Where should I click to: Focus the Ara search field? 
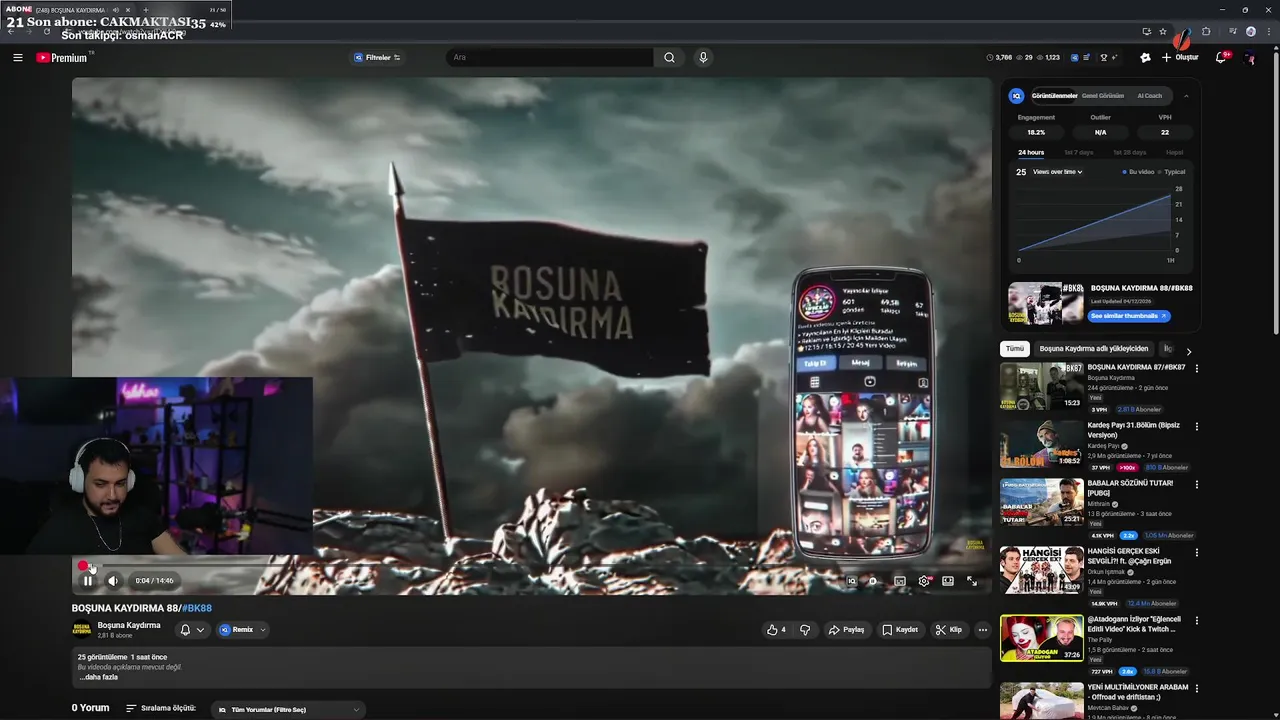(550, 58)
